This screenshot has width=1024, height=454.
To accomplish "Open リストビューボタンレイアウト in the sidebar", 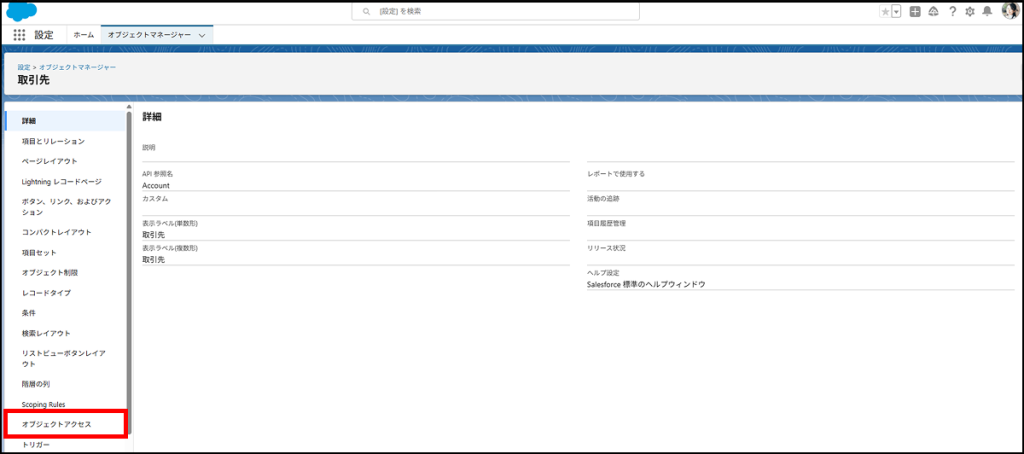I will (x=65, y=359).
